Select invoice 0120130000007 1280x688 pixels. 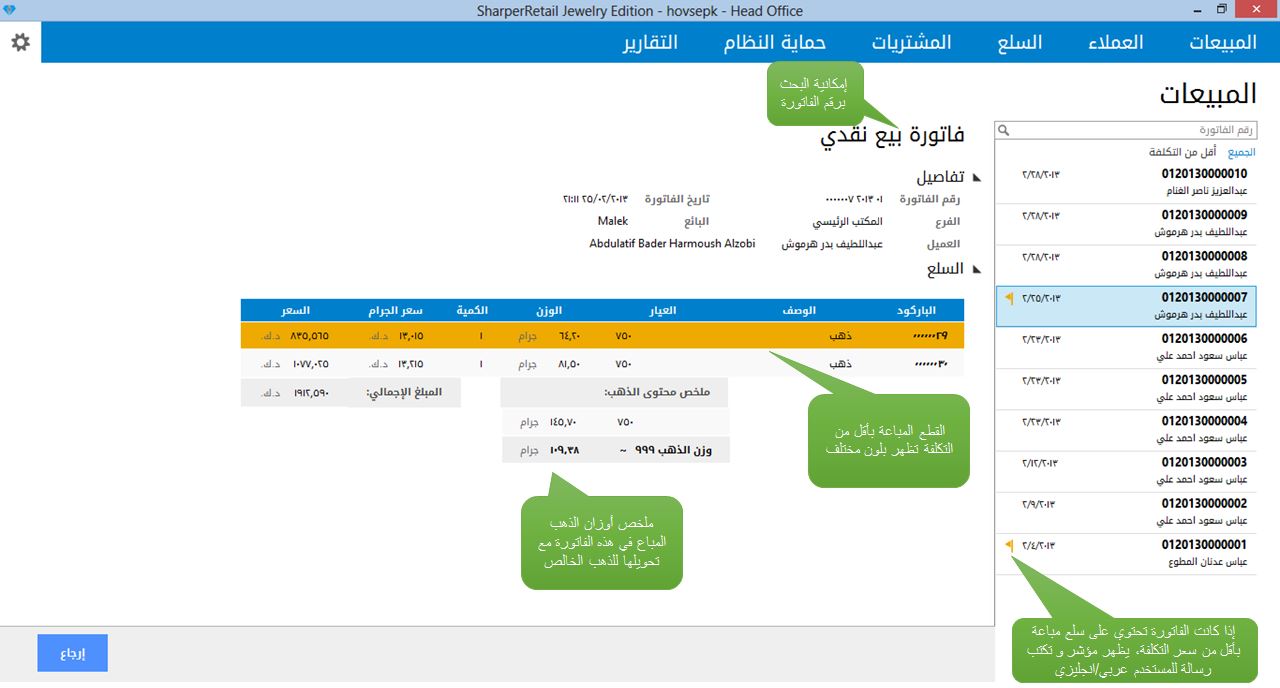pos(1126,306)
